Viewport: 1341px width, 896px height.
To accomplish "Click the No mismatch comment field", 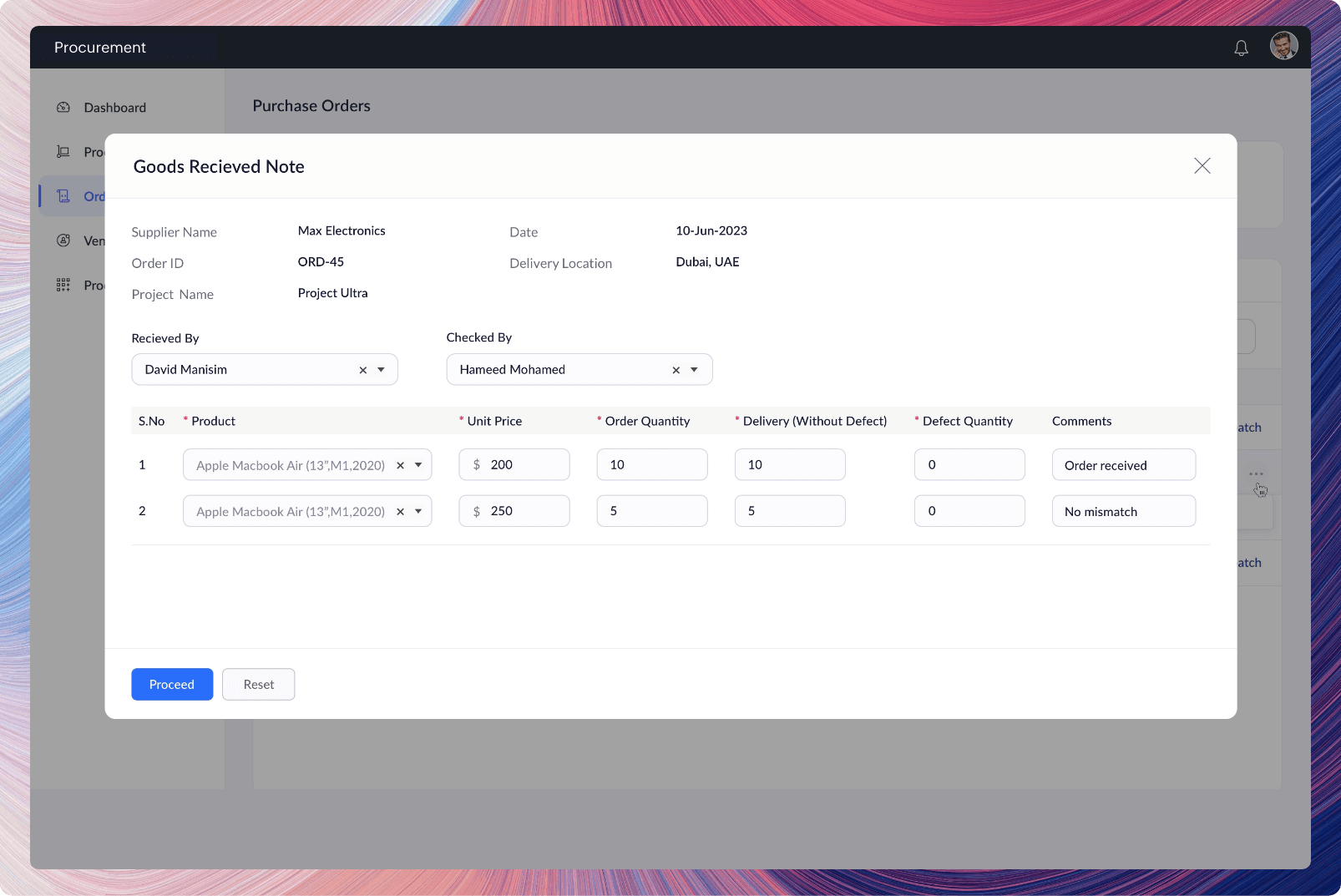I will [1124, 511].
